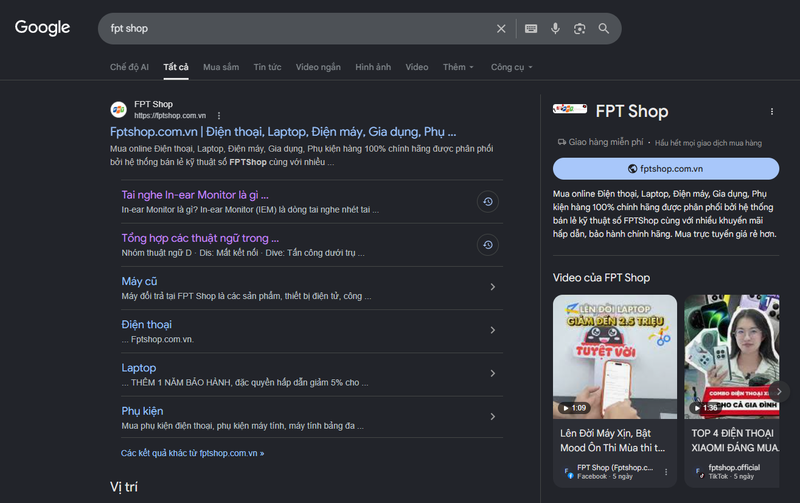Click history icon for Tổng hợp thuật ngữ result

pos(487,245)
